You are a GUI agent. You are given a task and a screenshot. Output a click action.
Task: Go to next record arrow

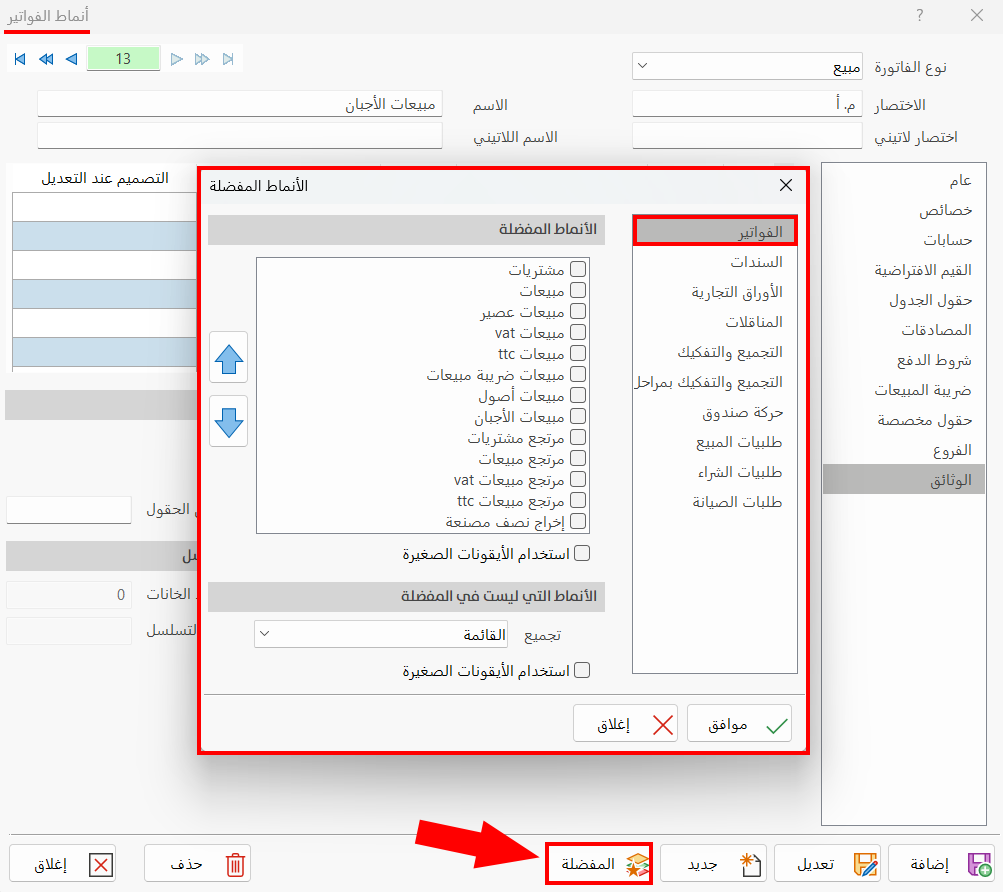[177, 60]
